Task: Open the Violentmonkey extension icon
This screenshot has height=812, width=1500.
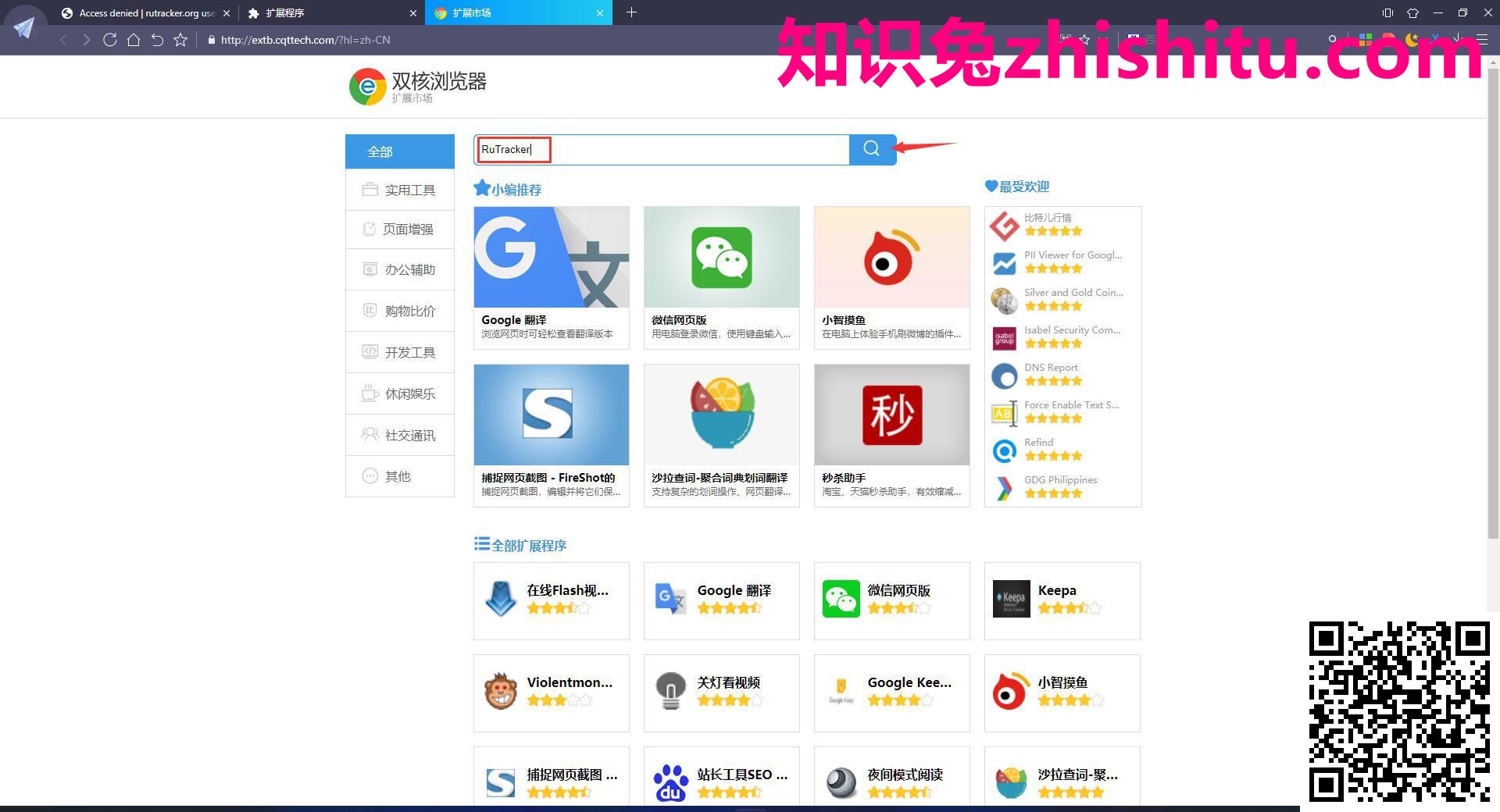Action: [x=501, y=691]
